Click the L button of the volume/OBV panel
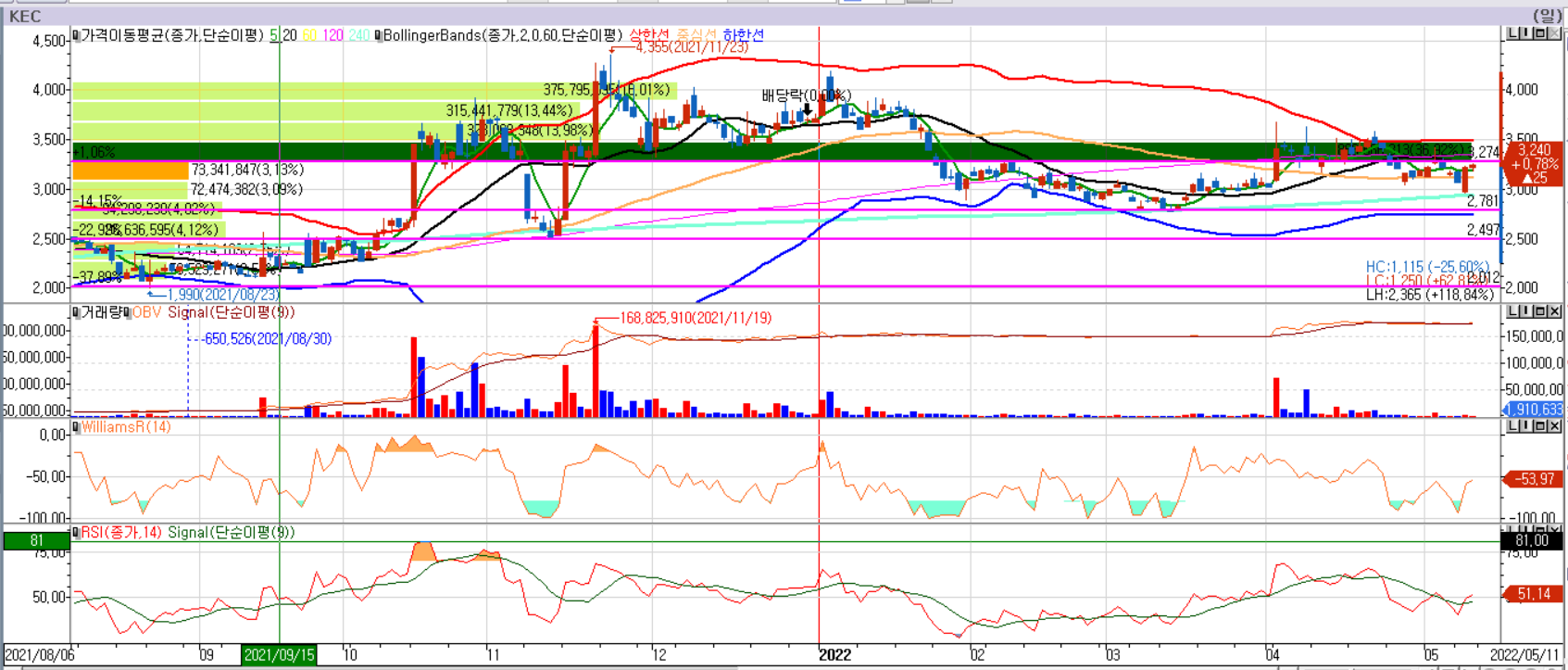This screenshot has height=670, width=1568. [x=1512, y=311]
